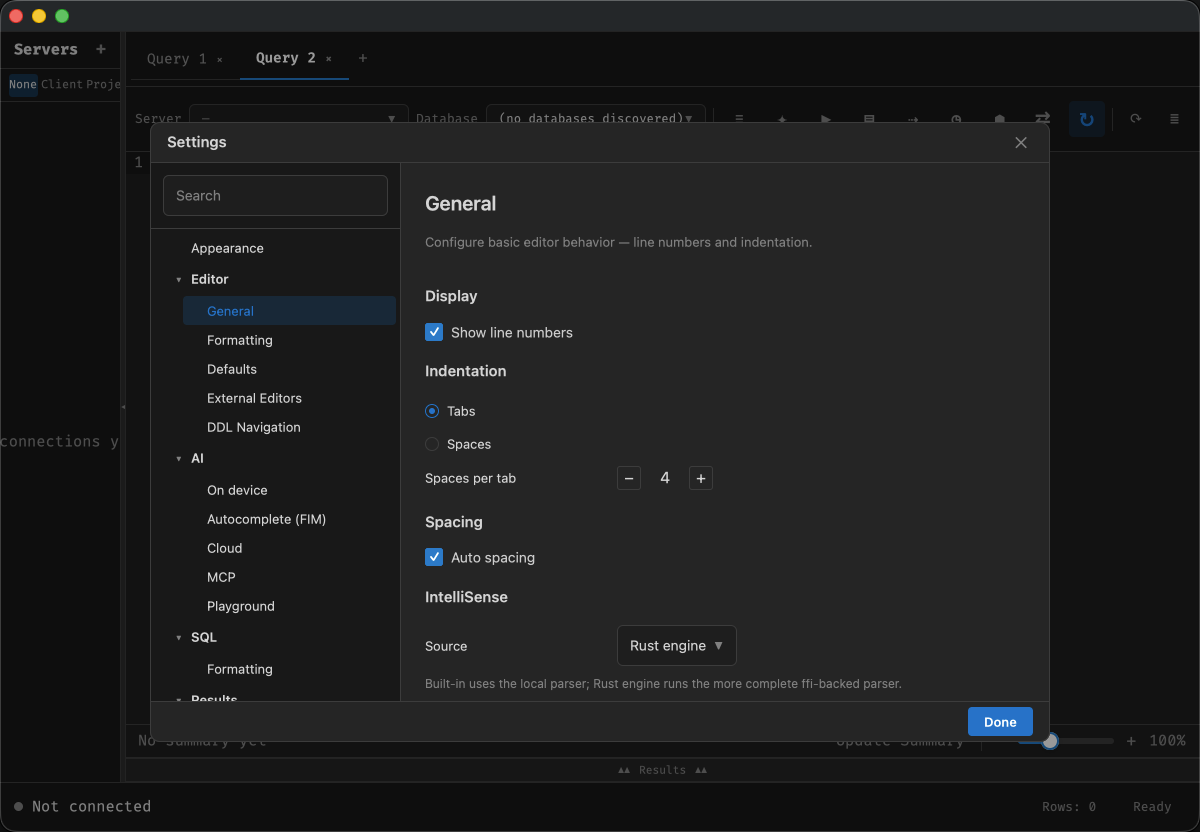The height and width of the screenshot is (832, 1200).
Task: Click the 100% zoom value
Action: click(x=1167, y=741)
